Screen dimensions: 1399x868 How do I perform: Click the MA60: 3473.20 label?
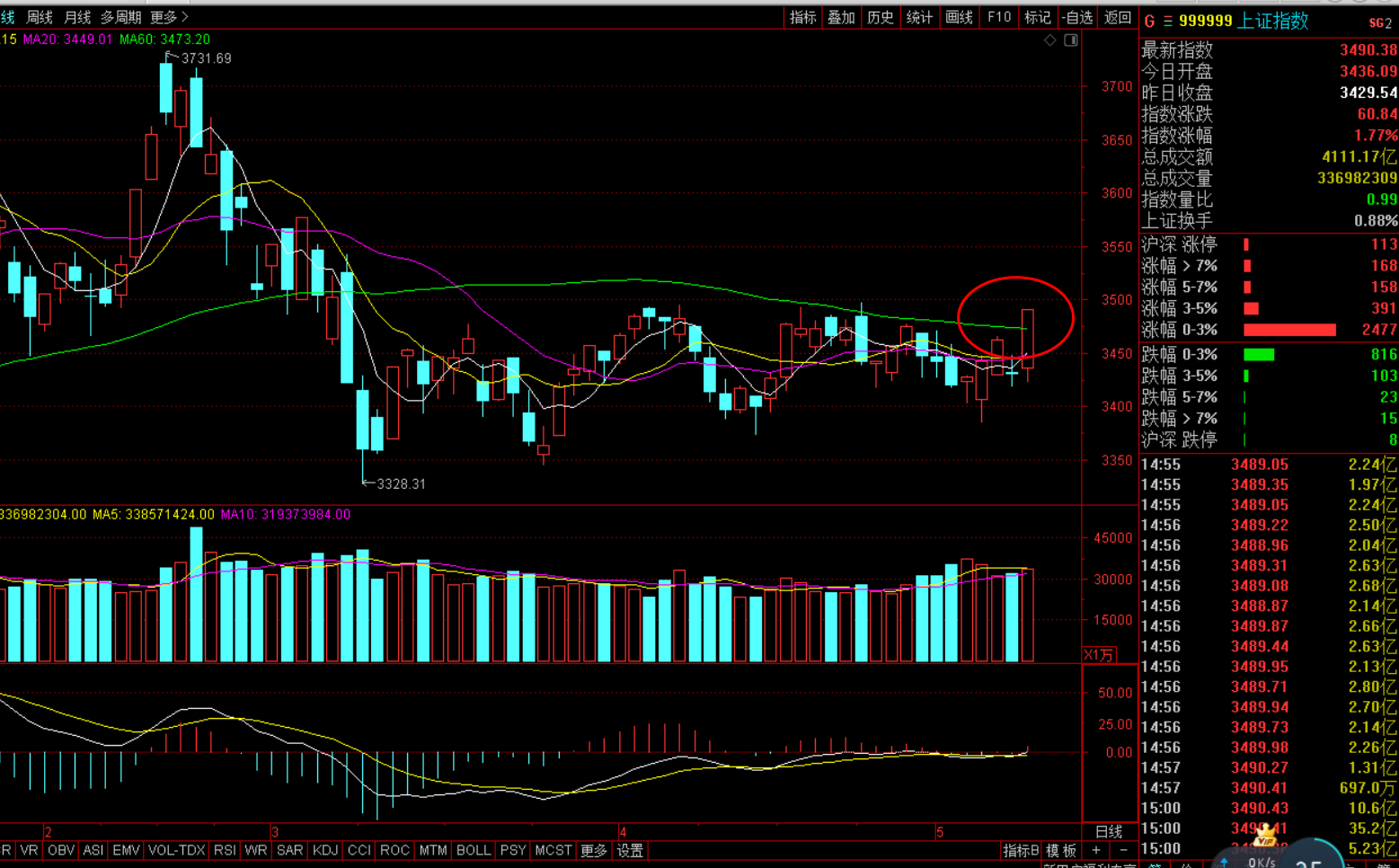coord(164,40)
